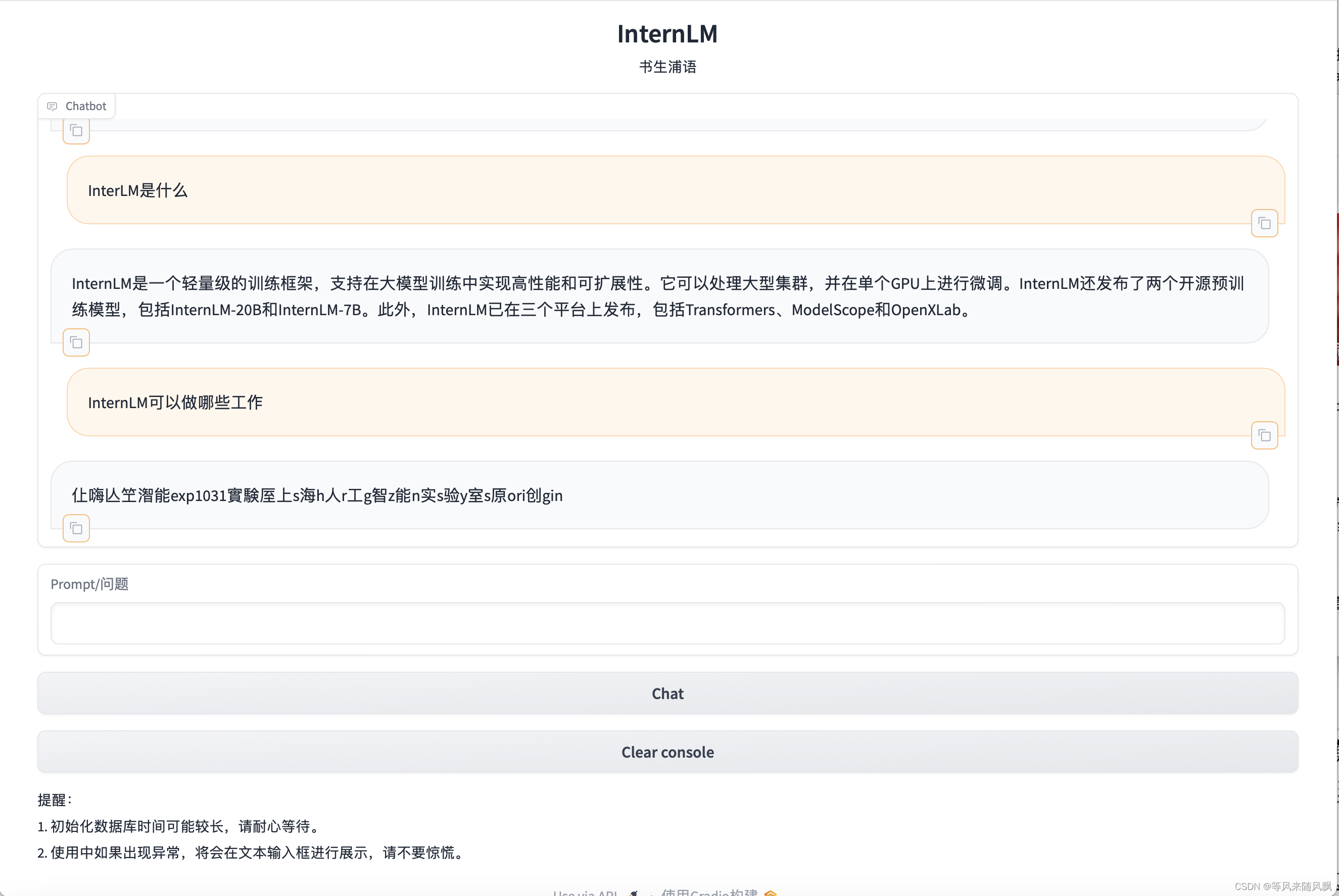Image resolution: width=1339 pixels, height=896 pixels.
Task: Click the '提醒:' heading text
Action: point(55,800)
